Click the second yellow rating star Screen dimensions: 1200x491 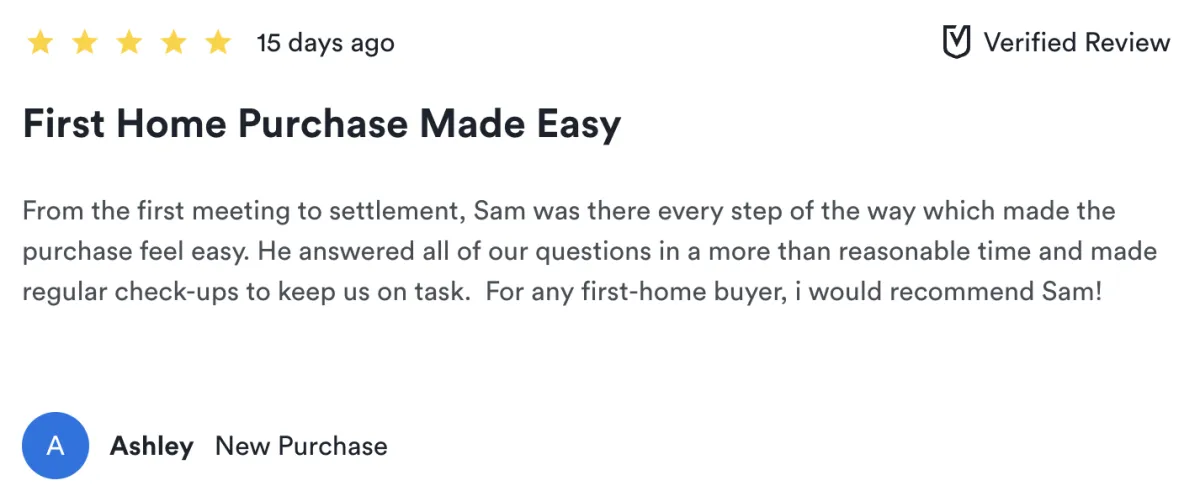click(x=84, y=43)
